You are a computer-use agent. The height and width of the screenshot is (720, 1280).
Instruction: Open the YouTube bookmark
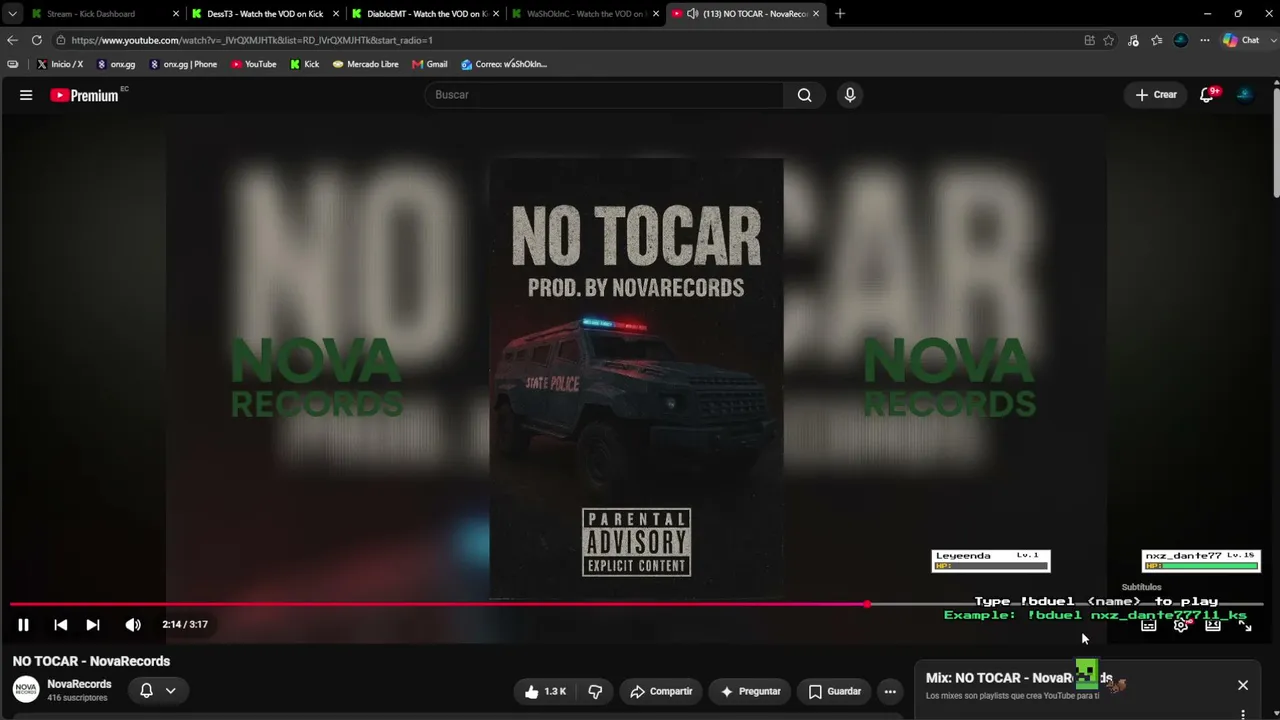pos(254,64)
